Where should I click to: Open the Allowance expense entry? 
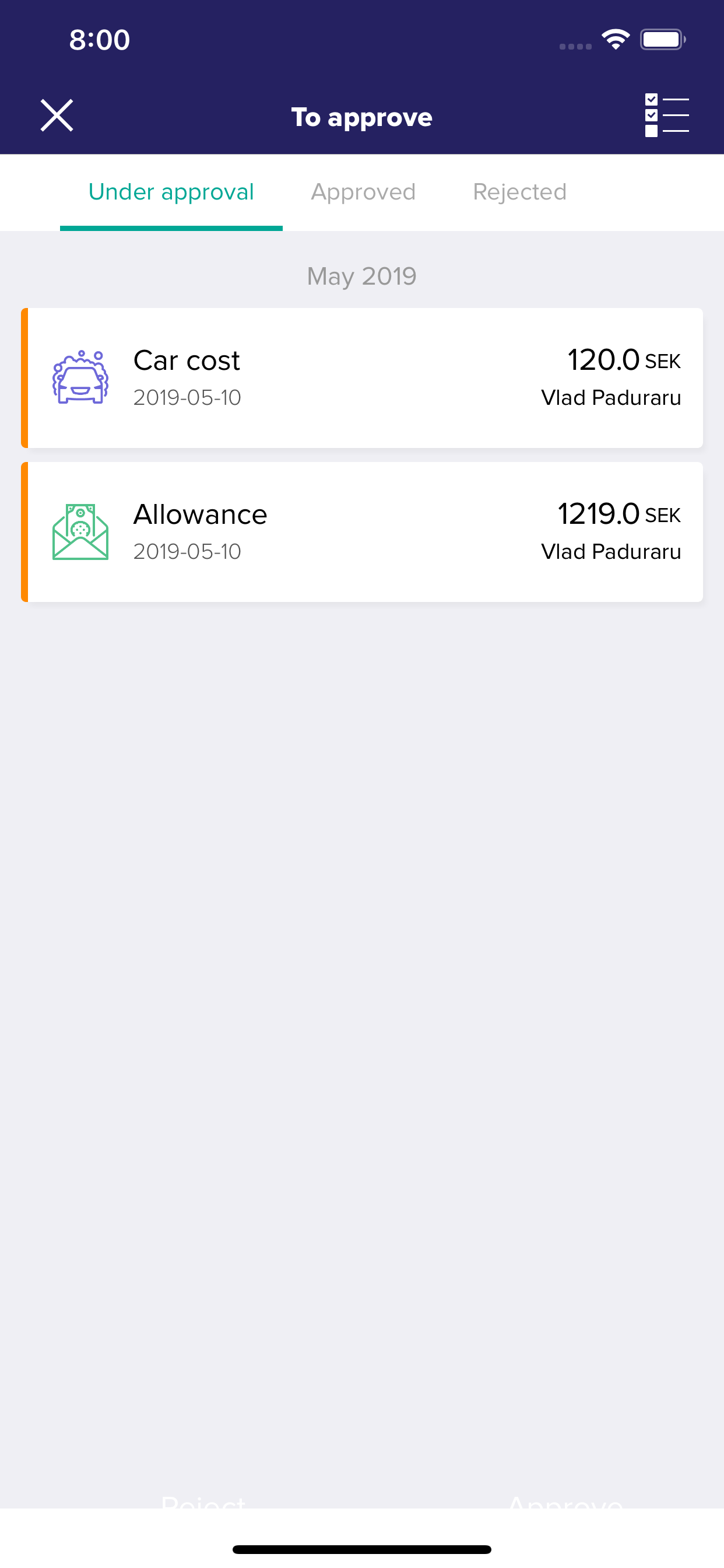coord(362,532)
